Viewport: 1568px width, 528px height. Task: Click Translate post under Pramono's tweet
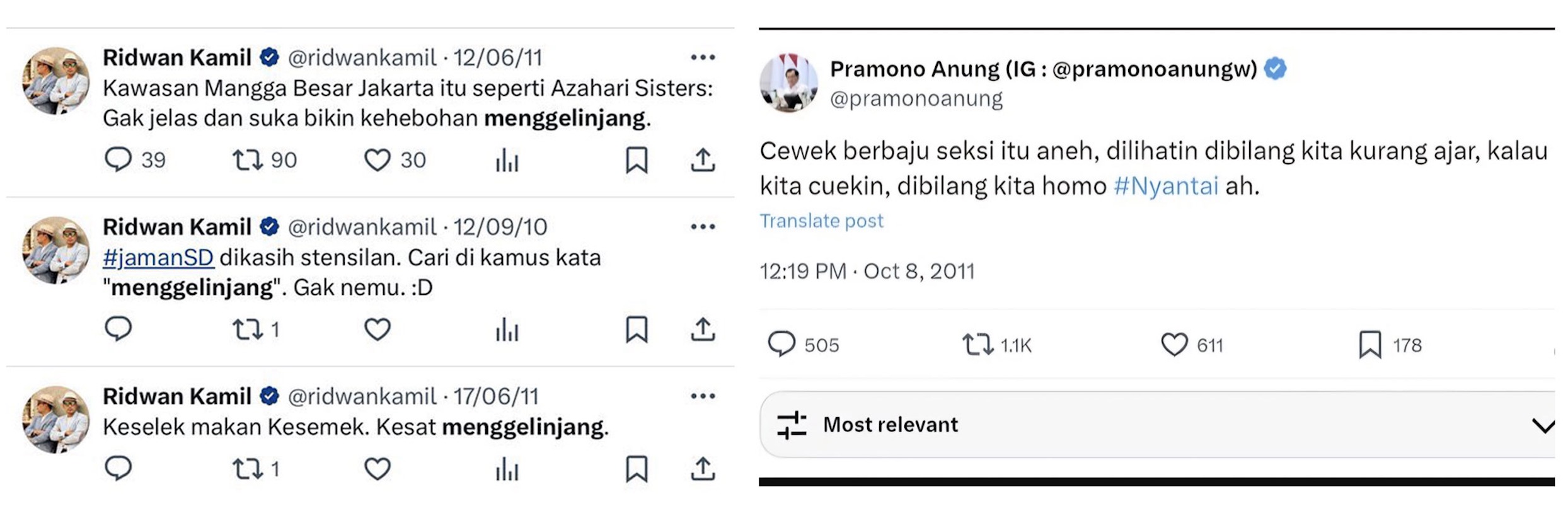point(821,221)
